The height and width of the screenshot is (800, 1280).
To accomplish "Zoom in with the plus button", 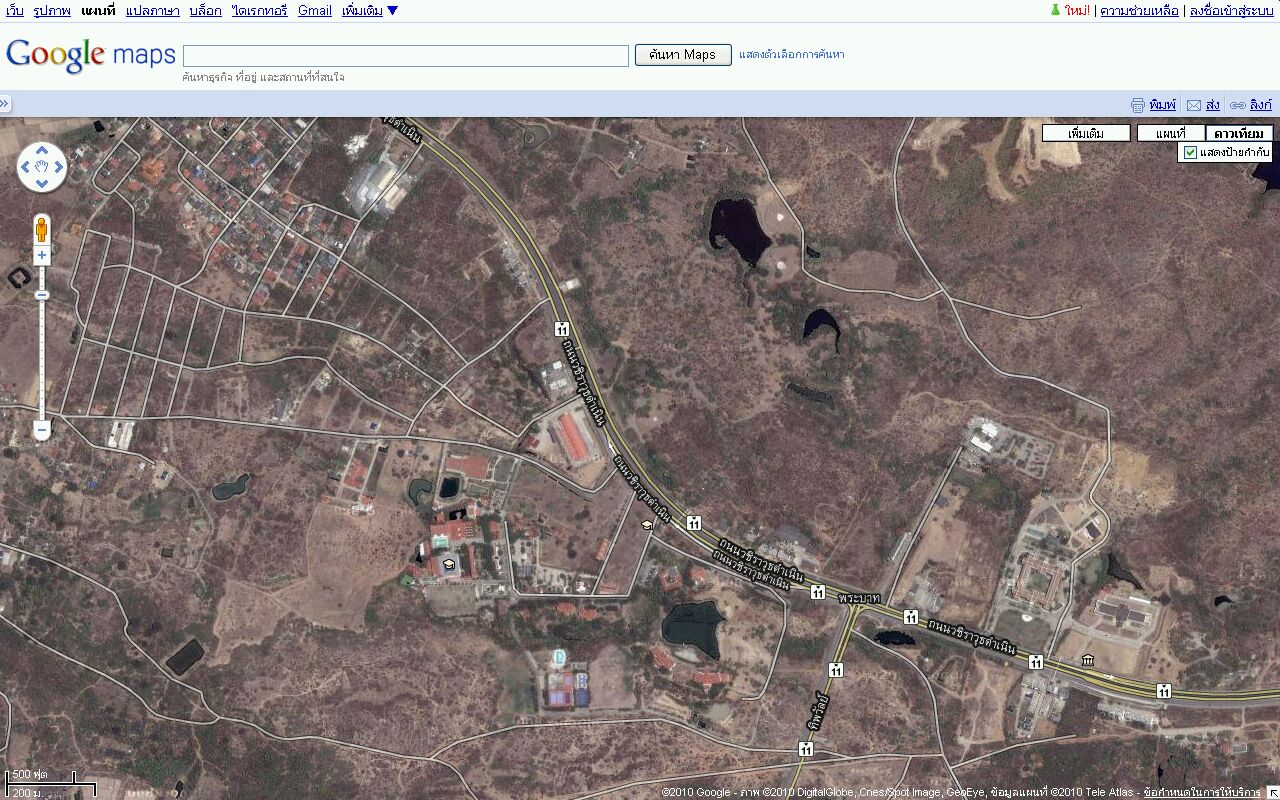I will pyautogui.click(x=42, y=256).
